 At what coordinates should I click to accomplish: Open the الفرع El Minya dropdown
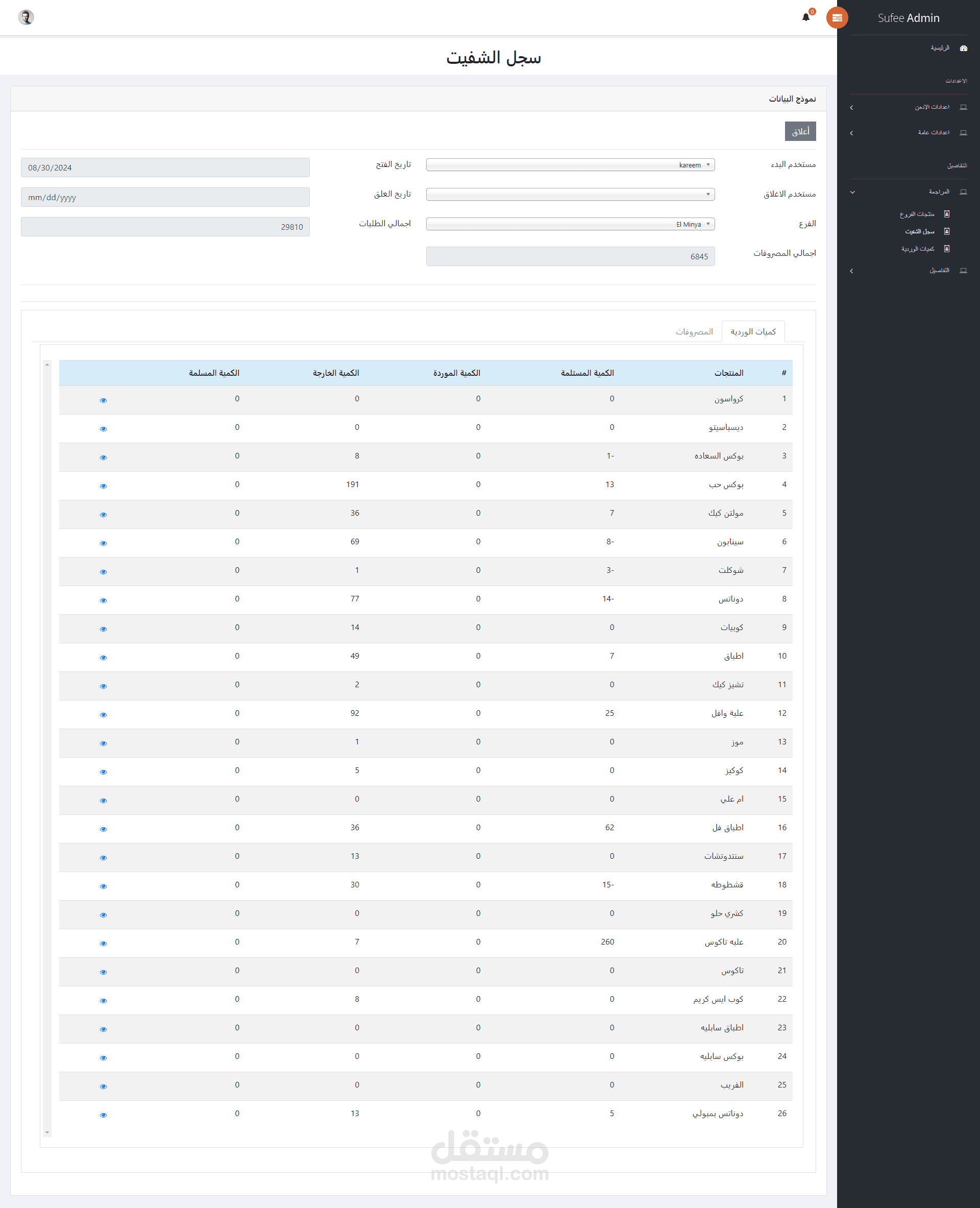point(570,224)
